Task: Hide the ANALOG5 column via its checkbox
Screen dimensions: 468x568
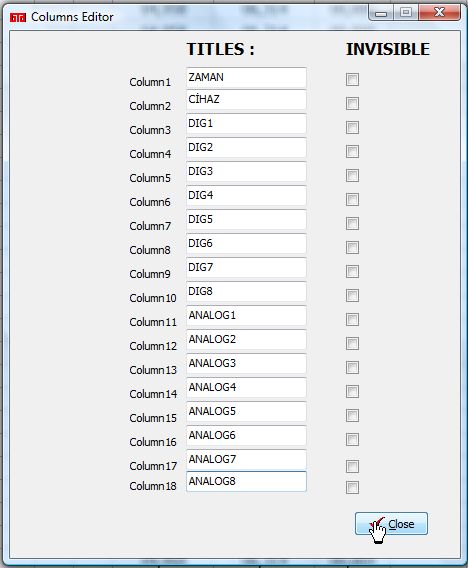Action: pos(352,415)
